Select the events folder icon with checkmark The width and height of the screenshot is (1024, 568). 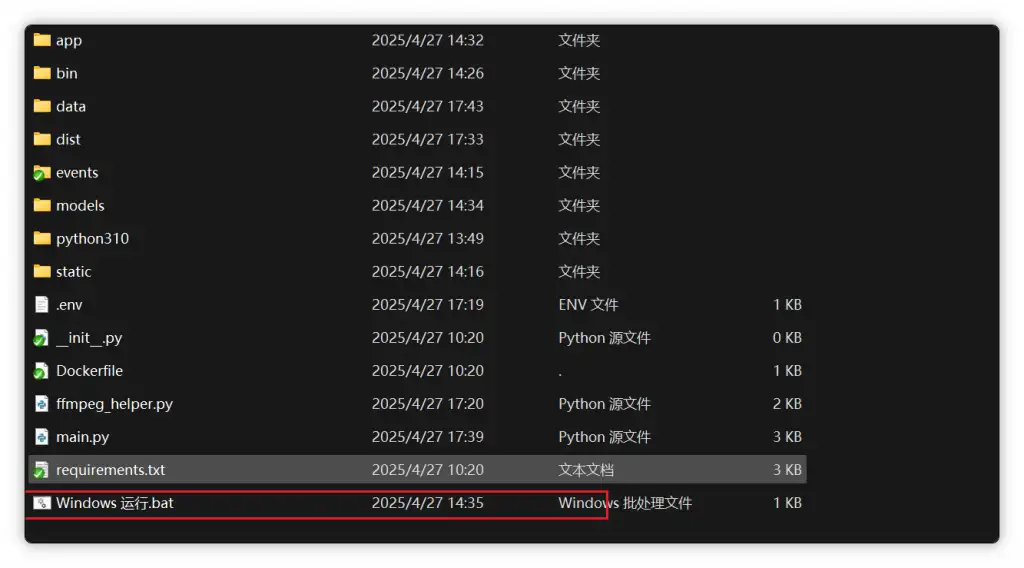[41, 172]
